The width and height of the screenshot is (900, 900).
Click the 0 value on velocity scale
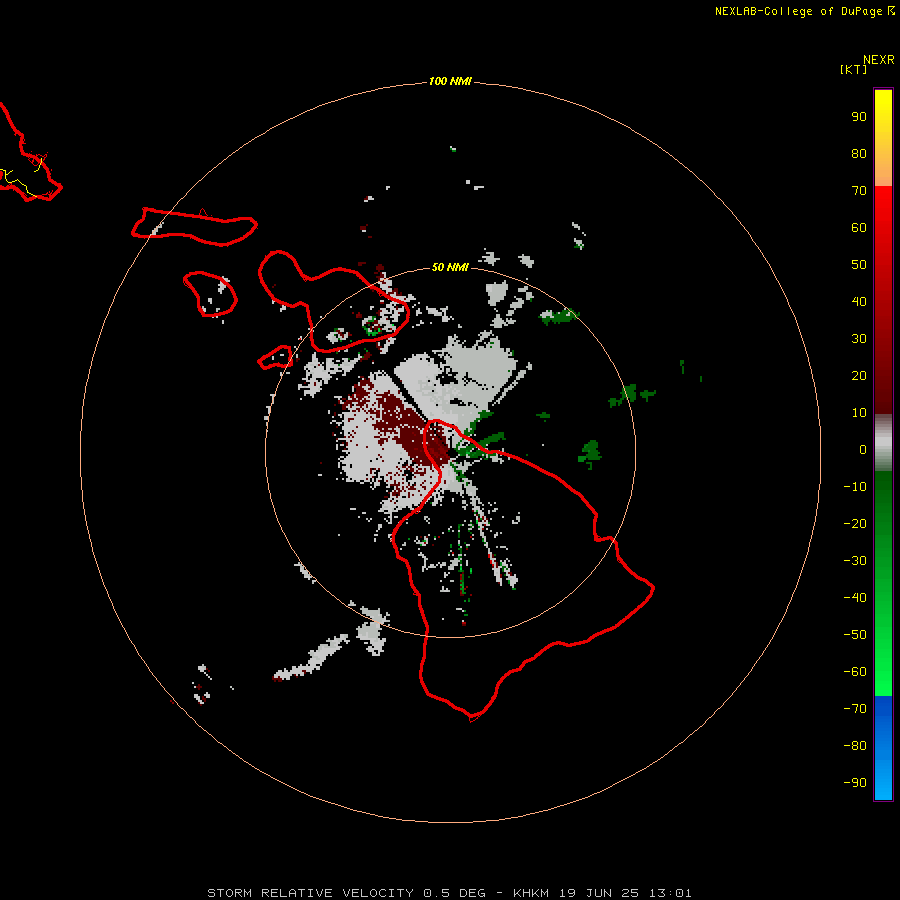[863, 449]
